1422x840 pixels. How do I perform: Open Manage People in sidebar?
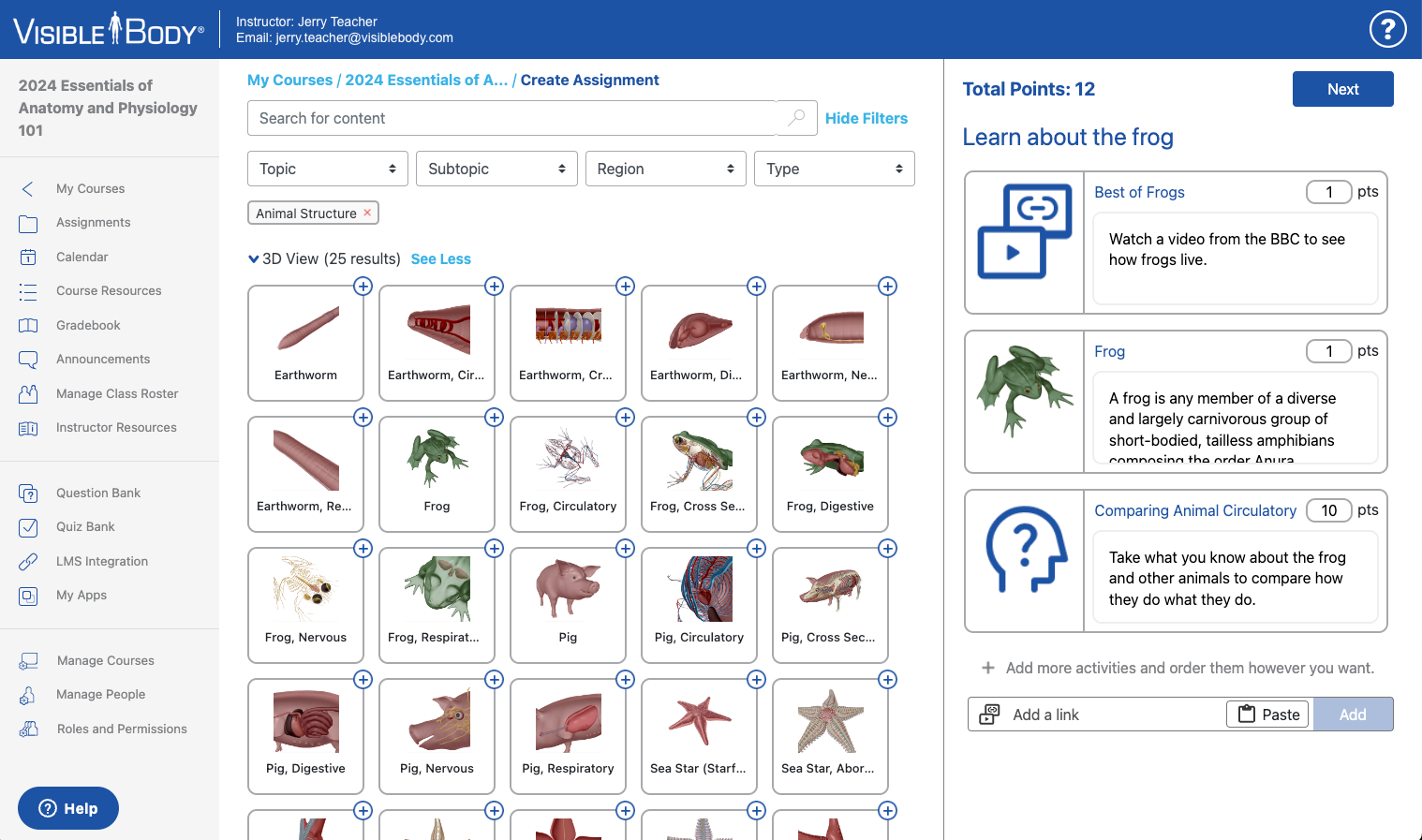[100, 694]
